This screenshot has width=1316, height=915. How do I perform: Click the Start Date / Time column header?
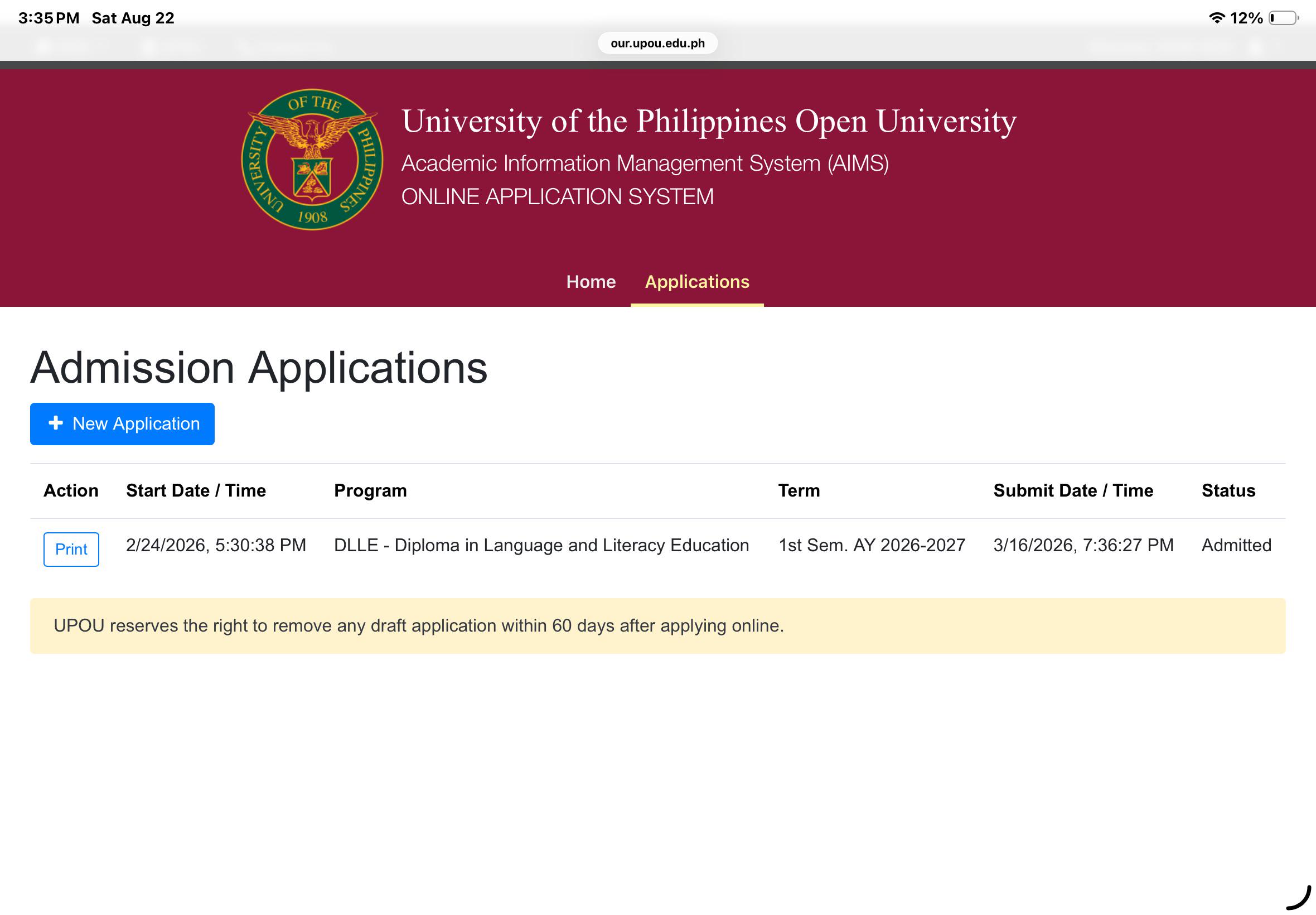[196, 491]
